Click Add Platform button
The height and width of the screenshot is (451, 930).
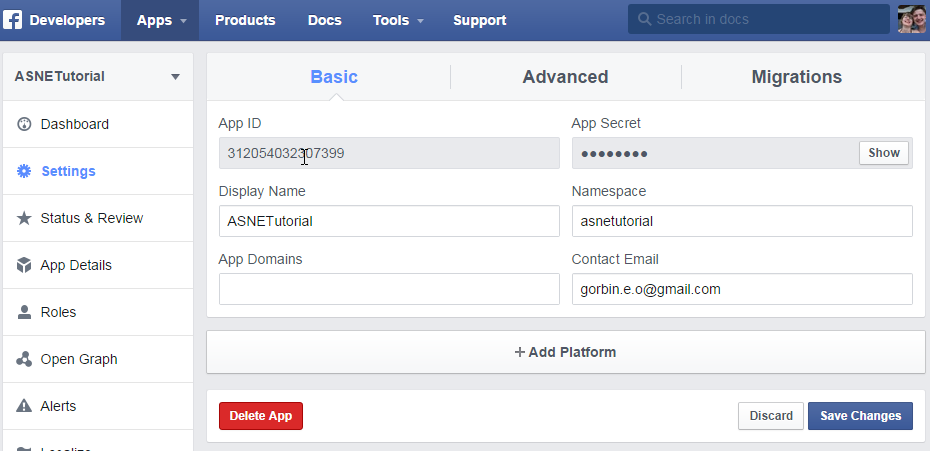565,352
